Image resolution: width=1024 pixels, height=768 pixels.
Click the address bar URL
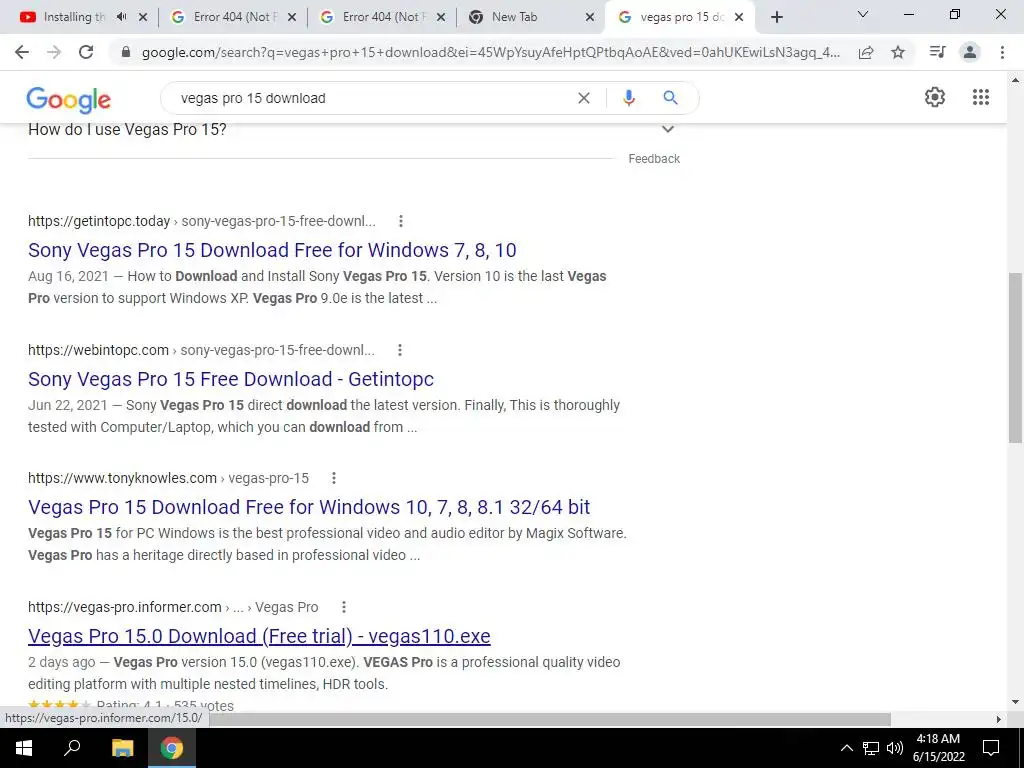[491, 52]
